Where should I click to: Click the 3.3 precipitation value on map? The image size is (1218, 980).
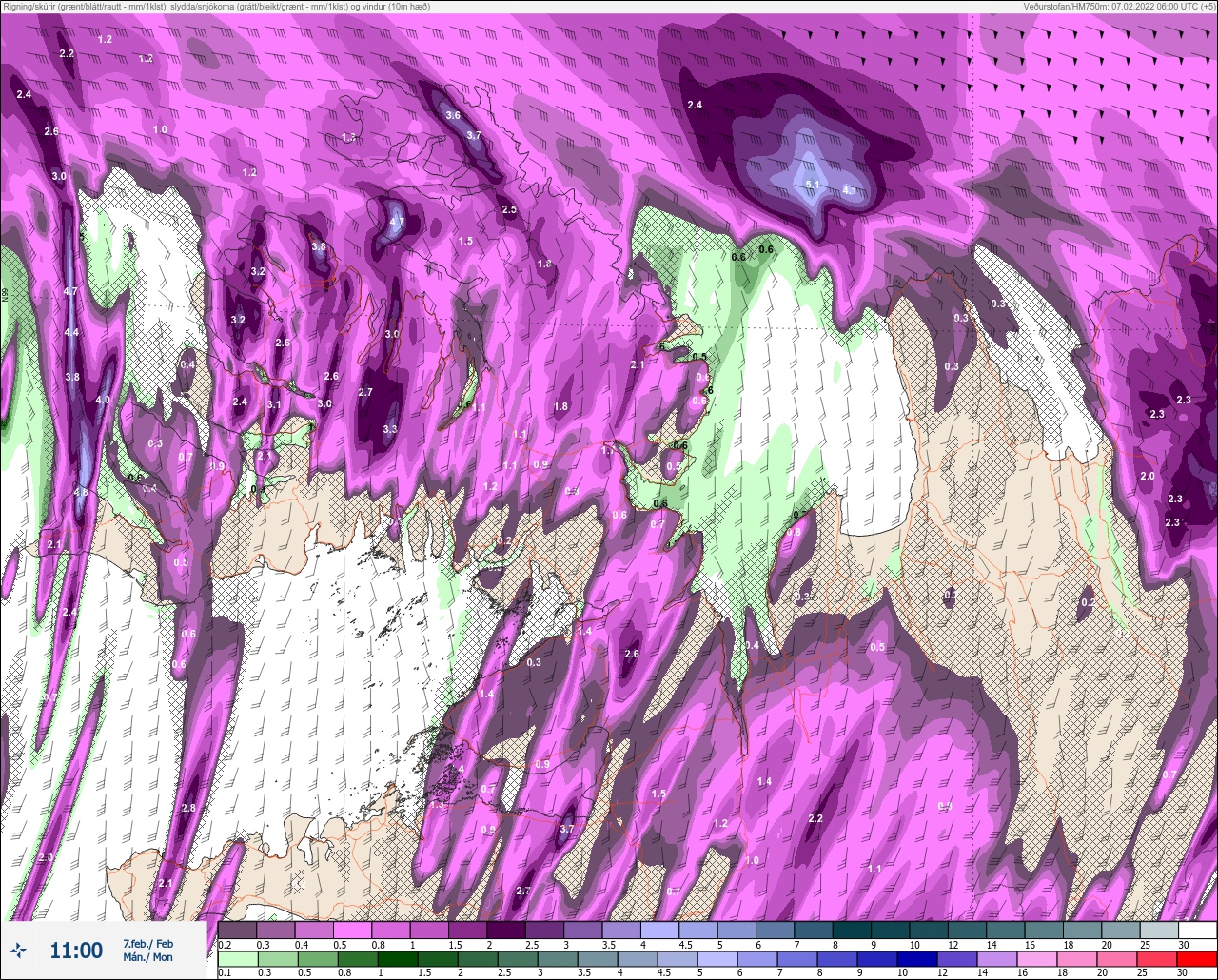(389, 429)
